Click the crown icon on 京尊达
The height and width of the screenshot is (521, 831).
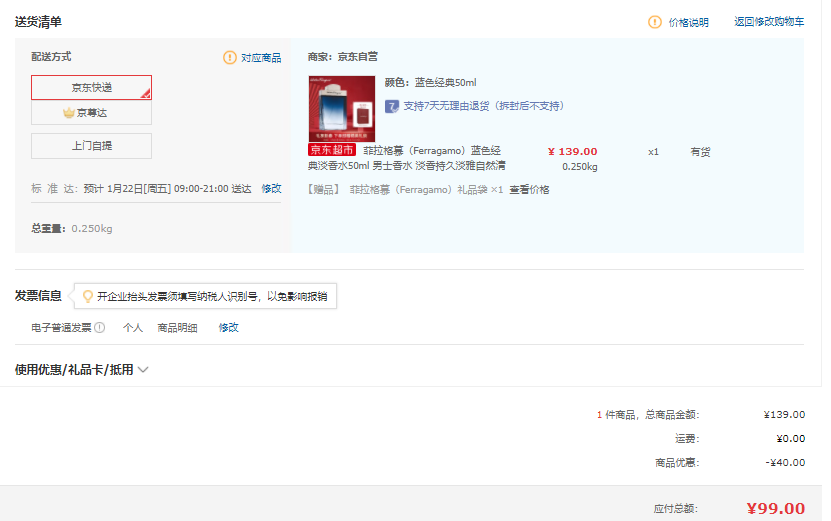(x=68, y=113)
